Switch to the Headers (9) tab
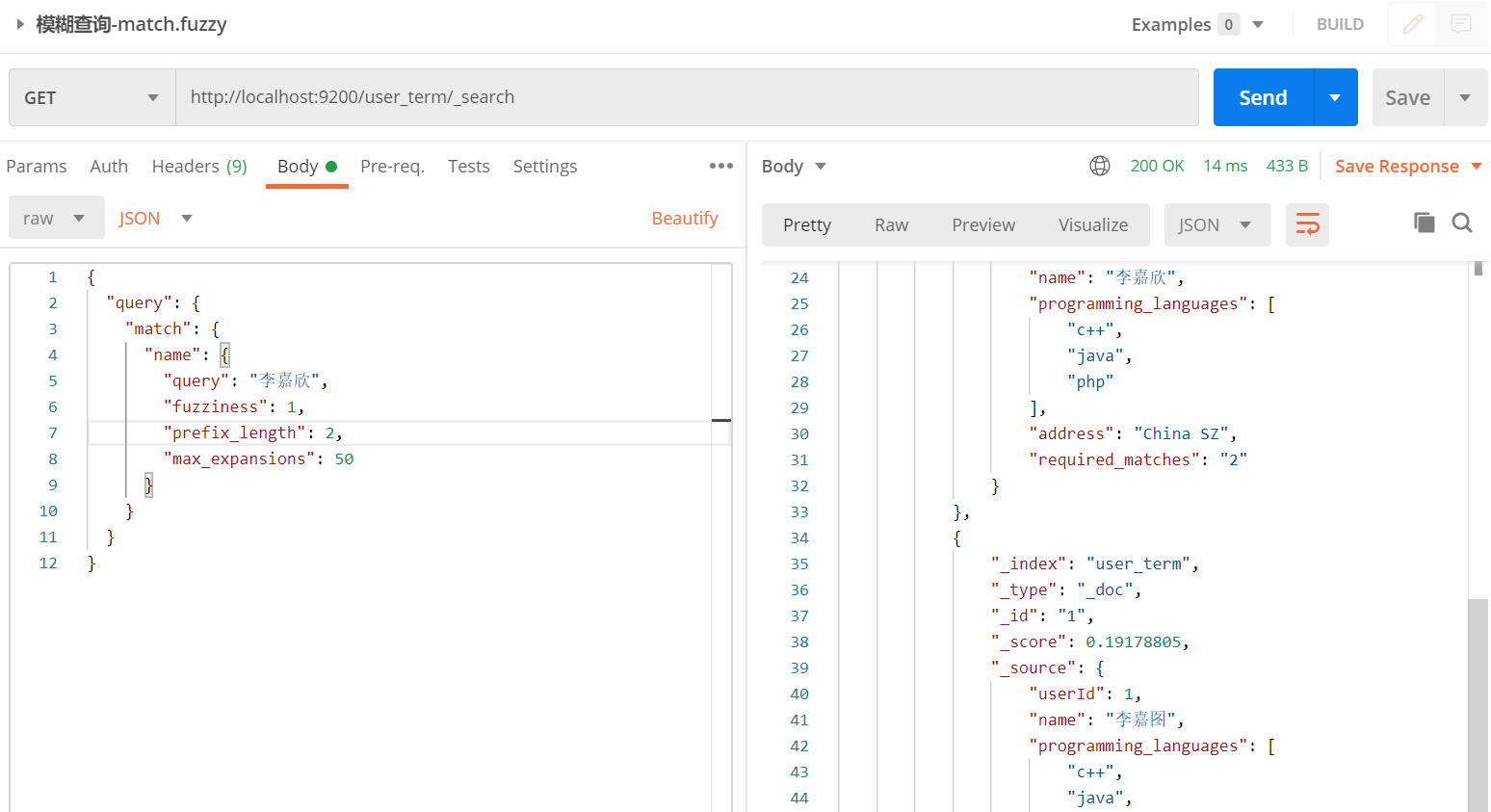The height and width of the screenshot is (812, 1491). coord(199,166)
